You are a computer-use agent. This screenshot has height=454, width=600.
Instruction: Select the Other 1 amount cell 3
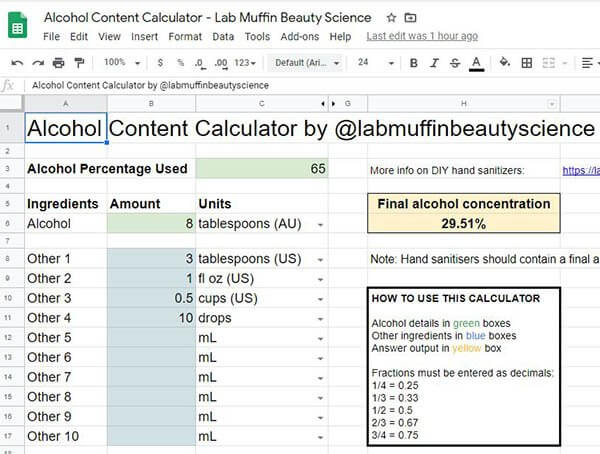pos(152,259)
